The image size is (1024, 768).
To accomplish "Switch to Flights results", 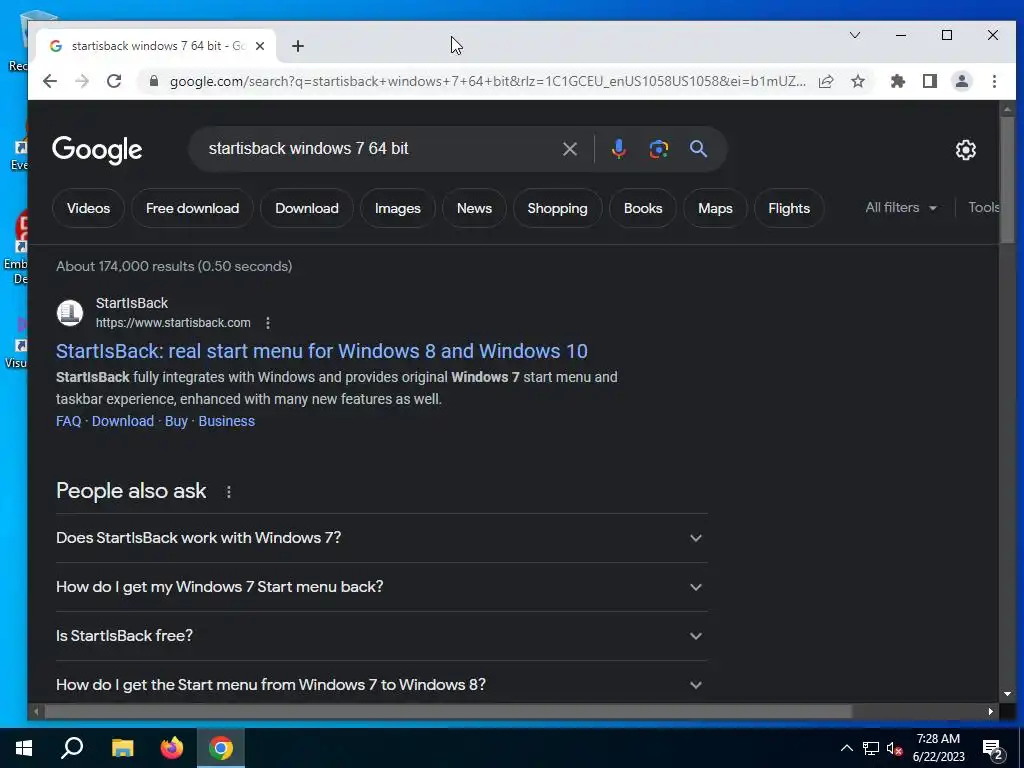I will coord(789,208).
